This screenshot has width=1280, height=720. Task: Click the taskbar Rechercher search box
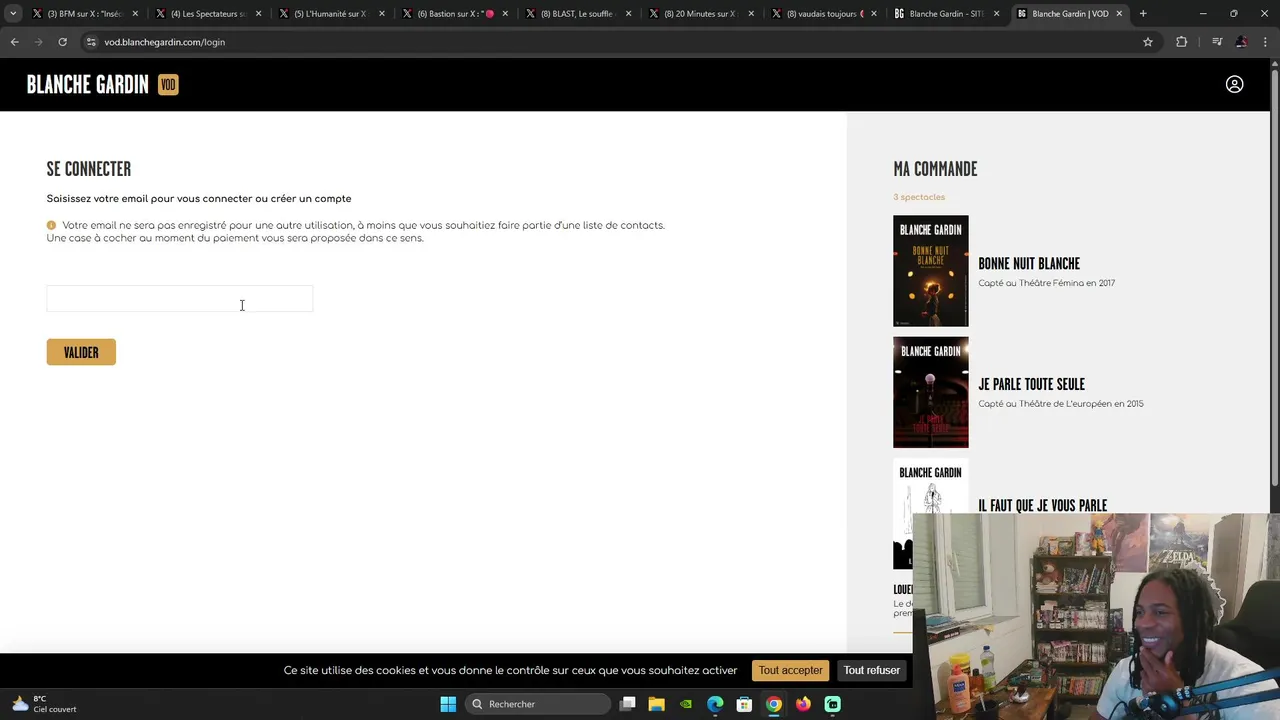coord(539,704)
